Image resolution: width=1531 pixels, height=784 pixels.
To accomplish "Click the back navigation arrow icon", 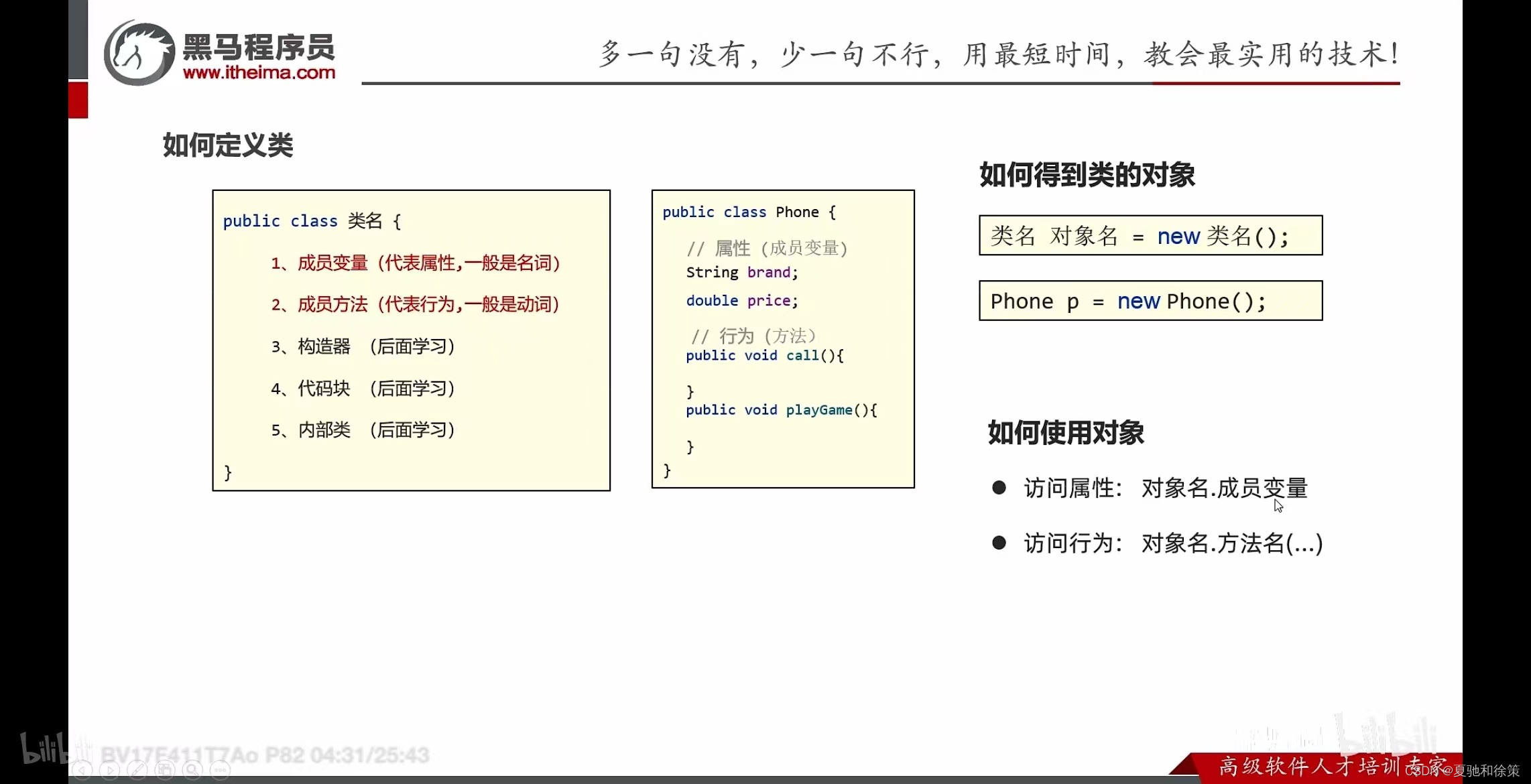I will tap(82, 770).
